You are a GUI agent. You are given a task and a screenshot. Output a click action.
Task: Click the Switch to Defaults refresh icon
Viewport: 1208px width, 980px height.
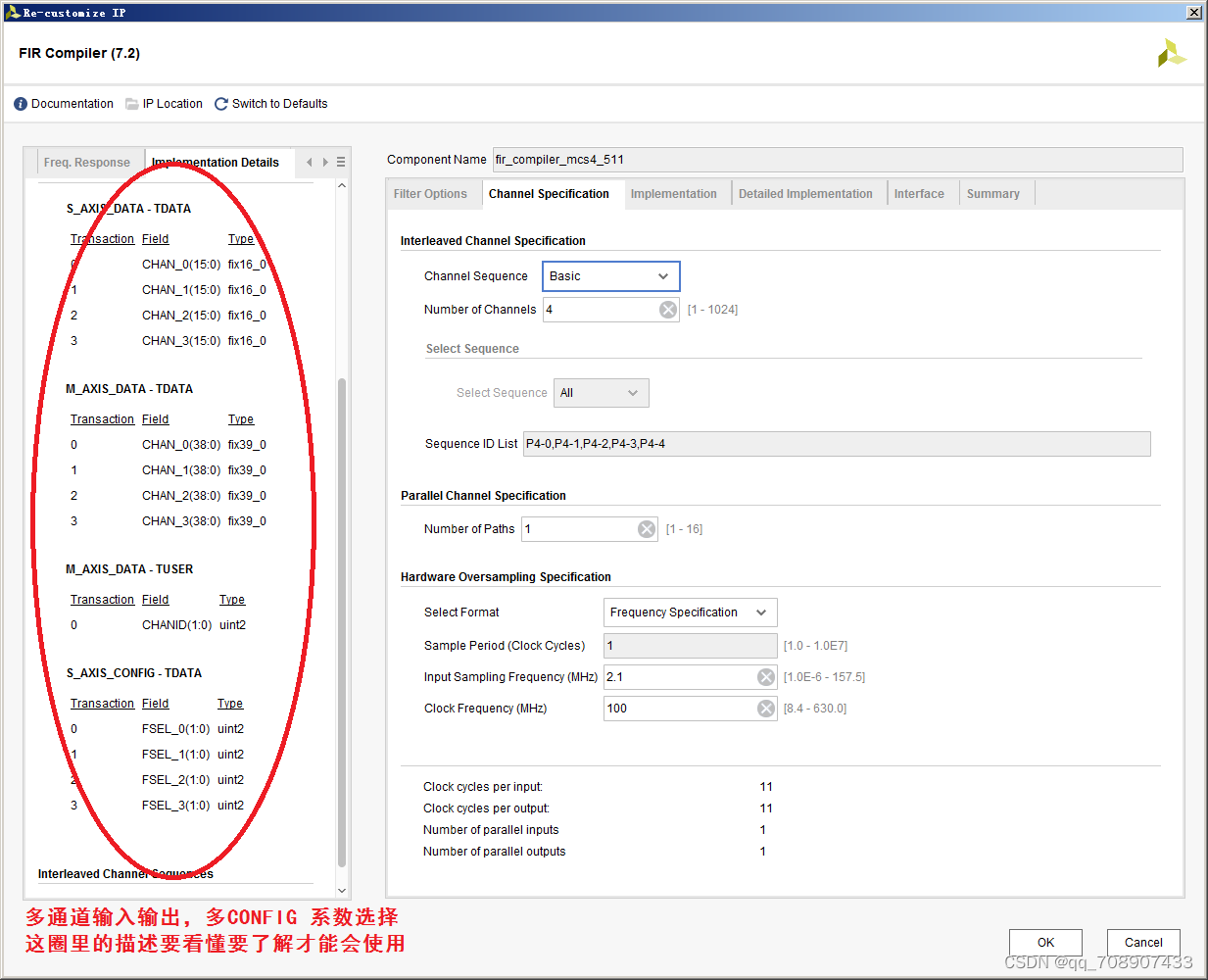coord(220,103)
